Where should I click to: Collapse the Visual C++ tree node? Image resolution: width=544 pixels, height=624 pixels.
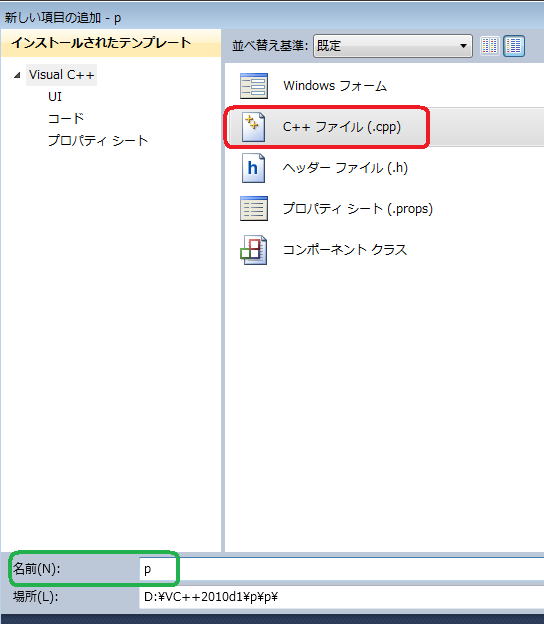click(x=17, y=75)
